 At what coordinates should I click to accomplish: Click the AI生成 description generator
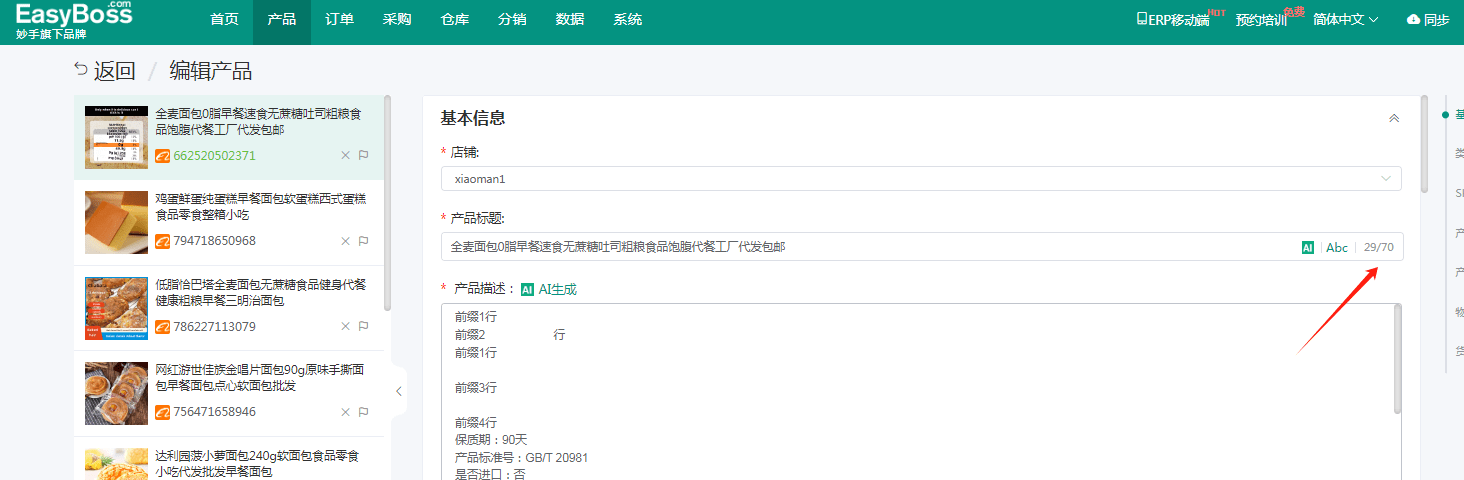click(548, 289)
